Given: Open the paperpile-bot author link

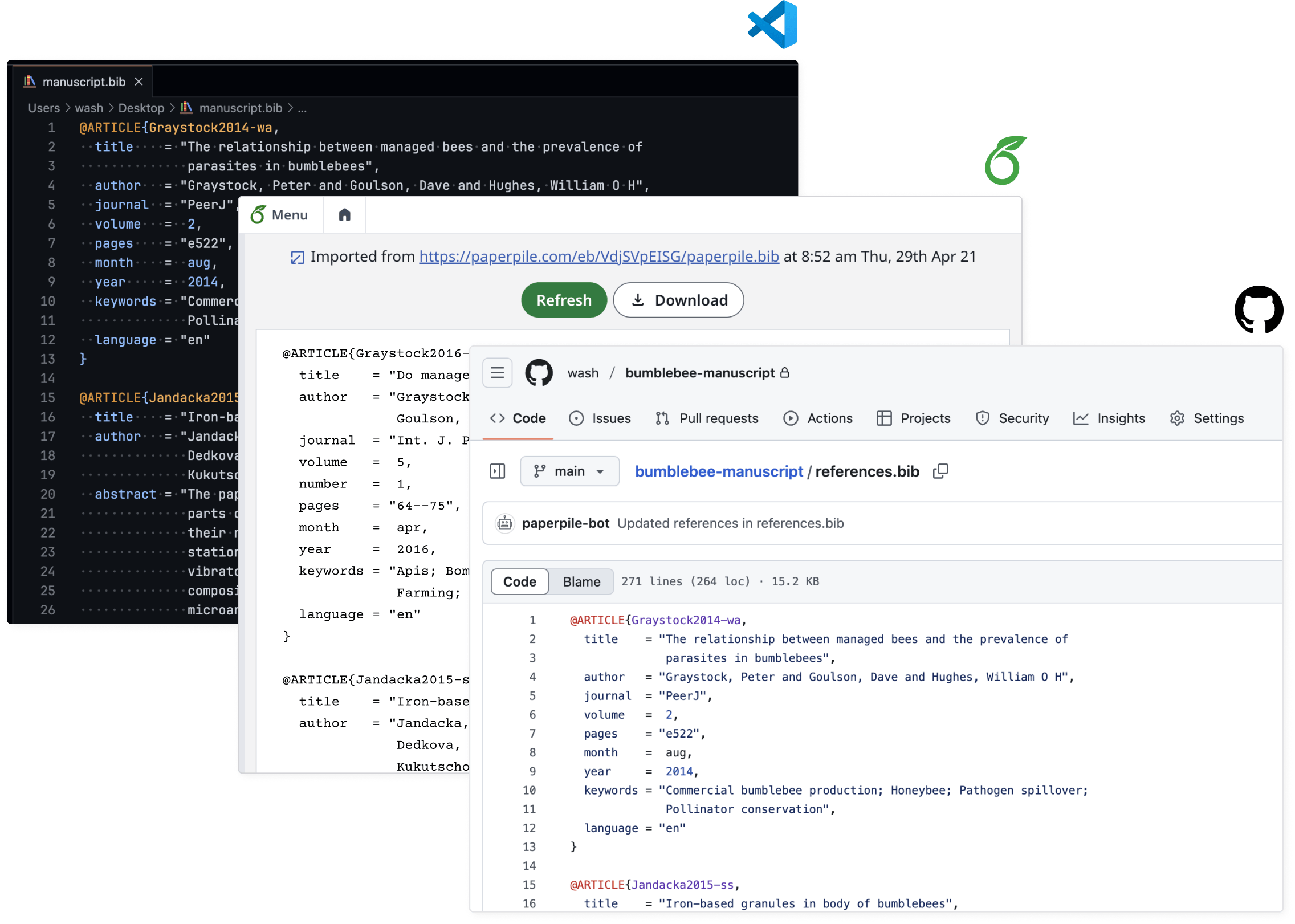Looking at the screenshot, I should 565,523.
